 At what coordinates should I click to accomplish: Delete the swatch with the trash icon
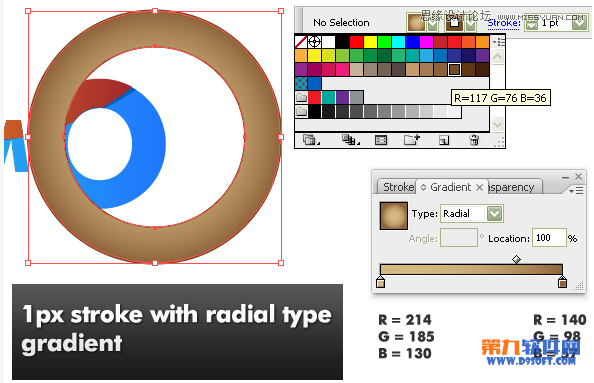[x=474, y=140]
